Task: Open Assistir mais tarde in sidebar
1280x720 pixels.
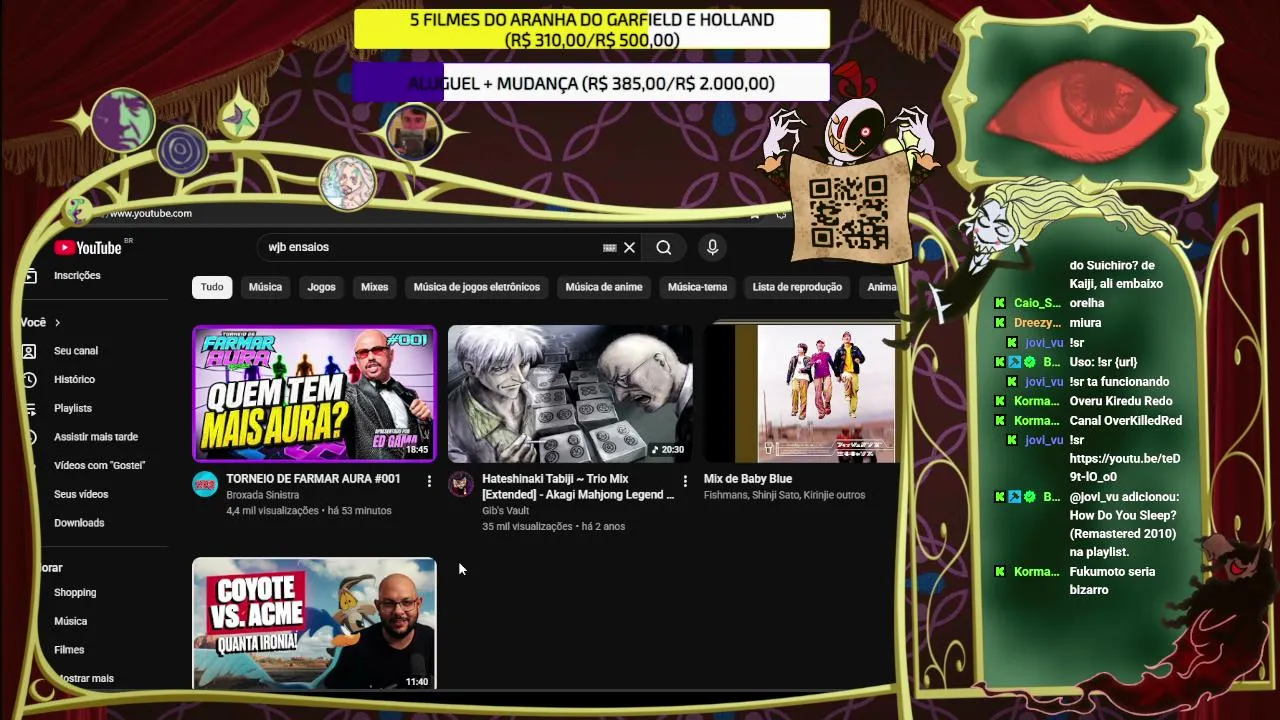Action: (x=96, y=437)
